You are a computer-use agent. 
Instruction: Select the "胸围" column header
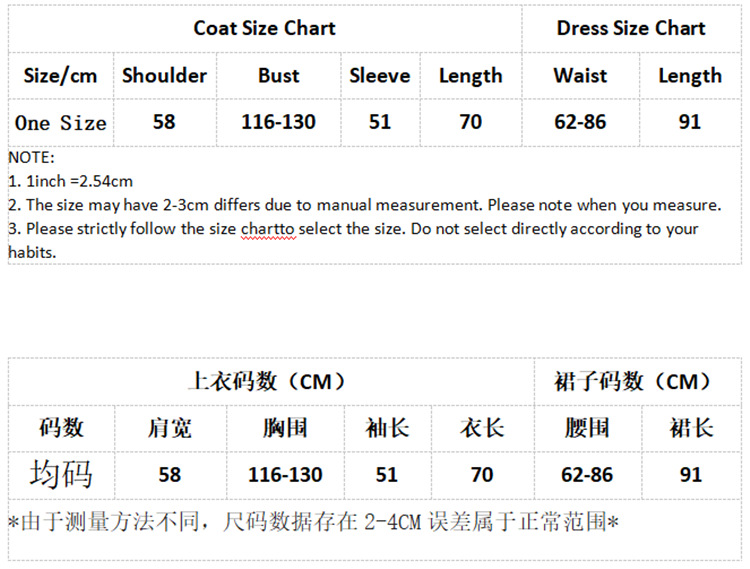point(285,428)
